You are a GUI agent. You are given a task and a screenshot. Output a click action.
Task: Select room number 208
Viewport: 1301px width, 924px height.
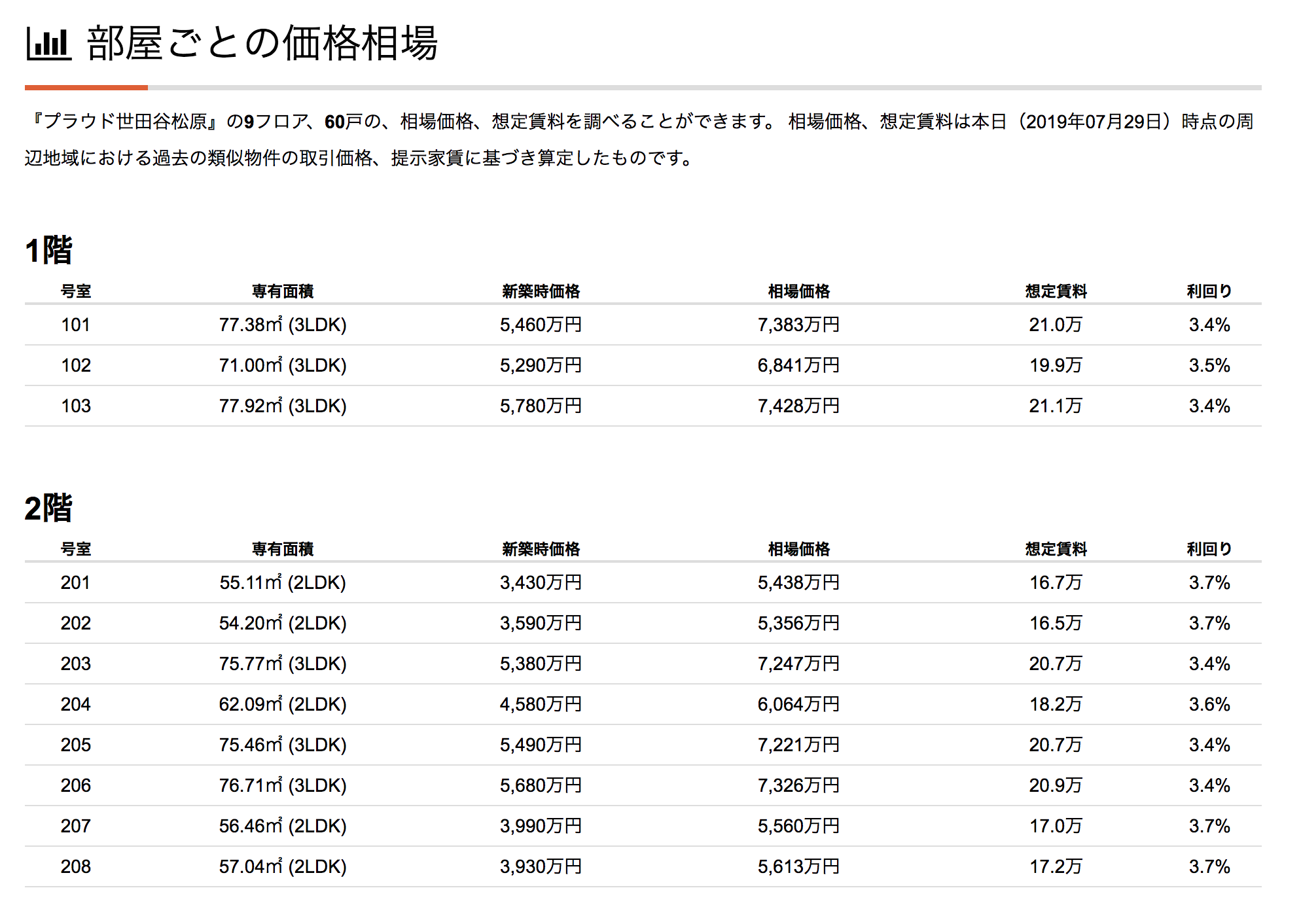click(x=75, y=866)
